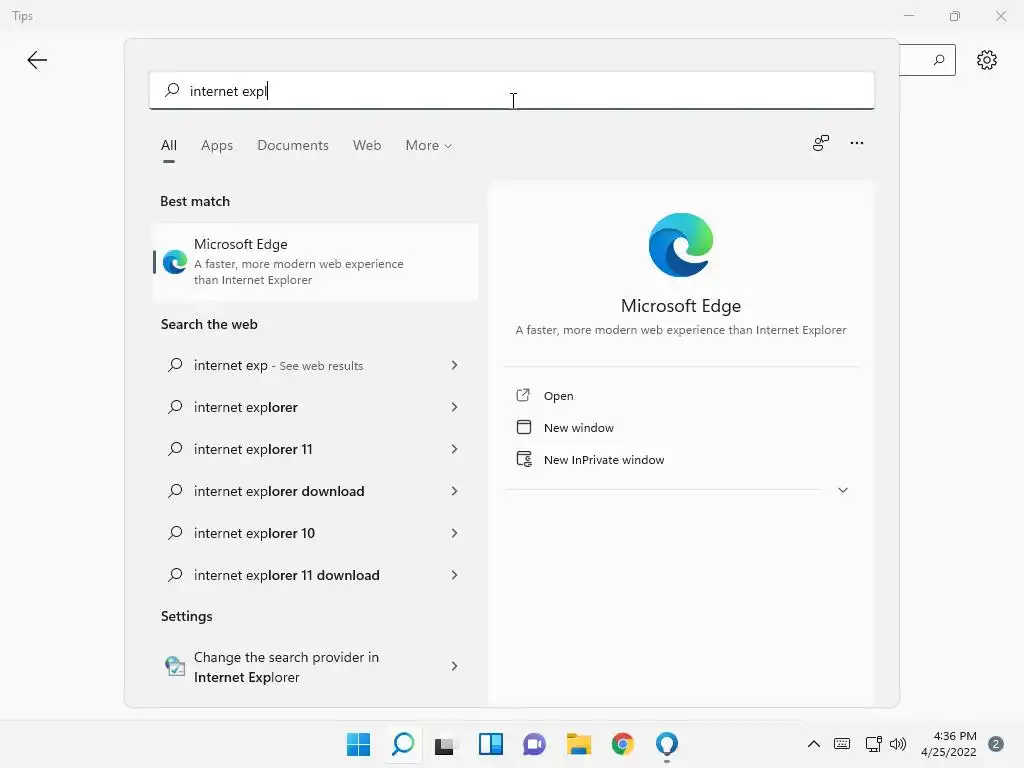Select 'internet exp - See web results'
1024x768 pixels.
[278, 365]
